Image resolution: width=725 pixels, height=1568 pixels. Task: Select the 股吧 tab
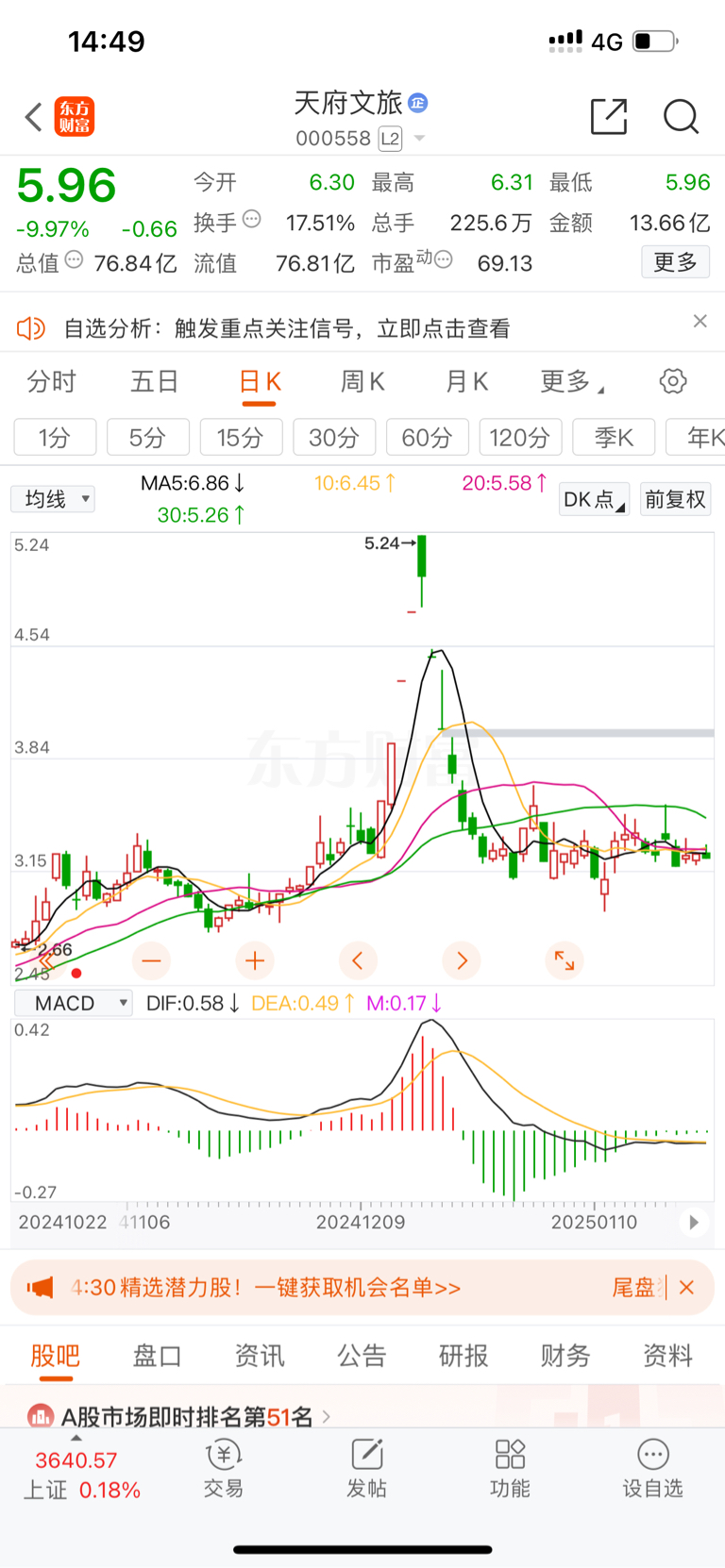point(56,1356)
